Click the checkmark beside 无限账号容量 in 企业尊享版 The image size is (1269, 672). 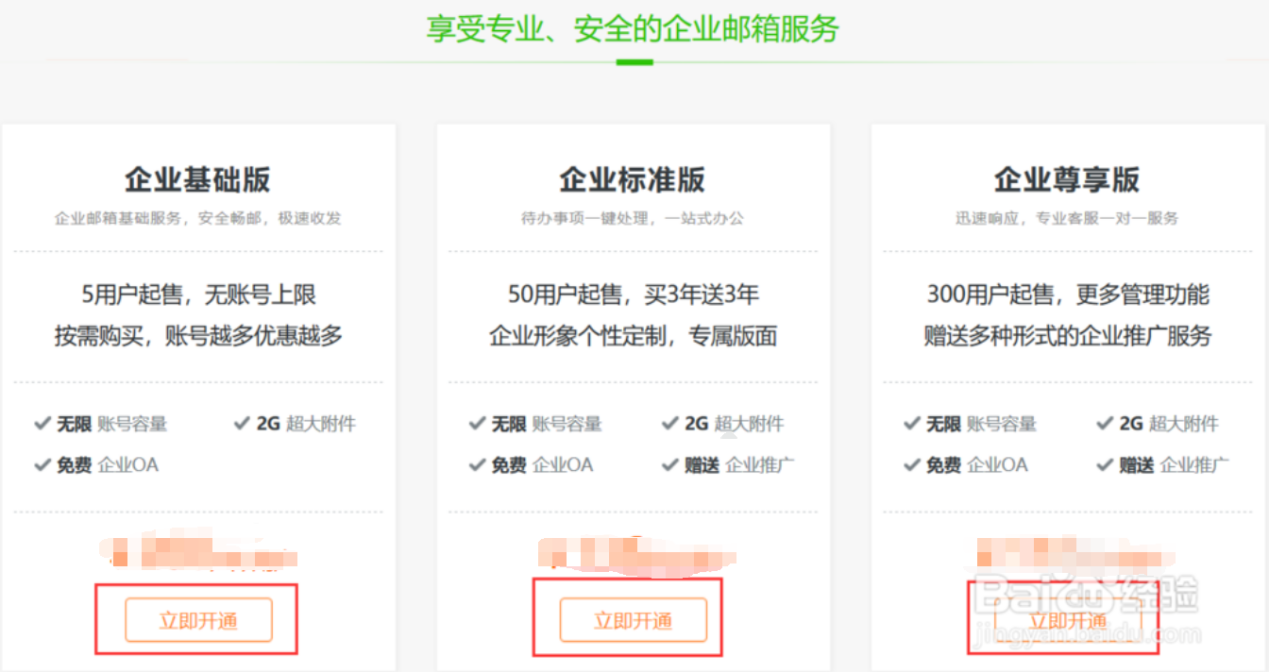coord(911,423)
